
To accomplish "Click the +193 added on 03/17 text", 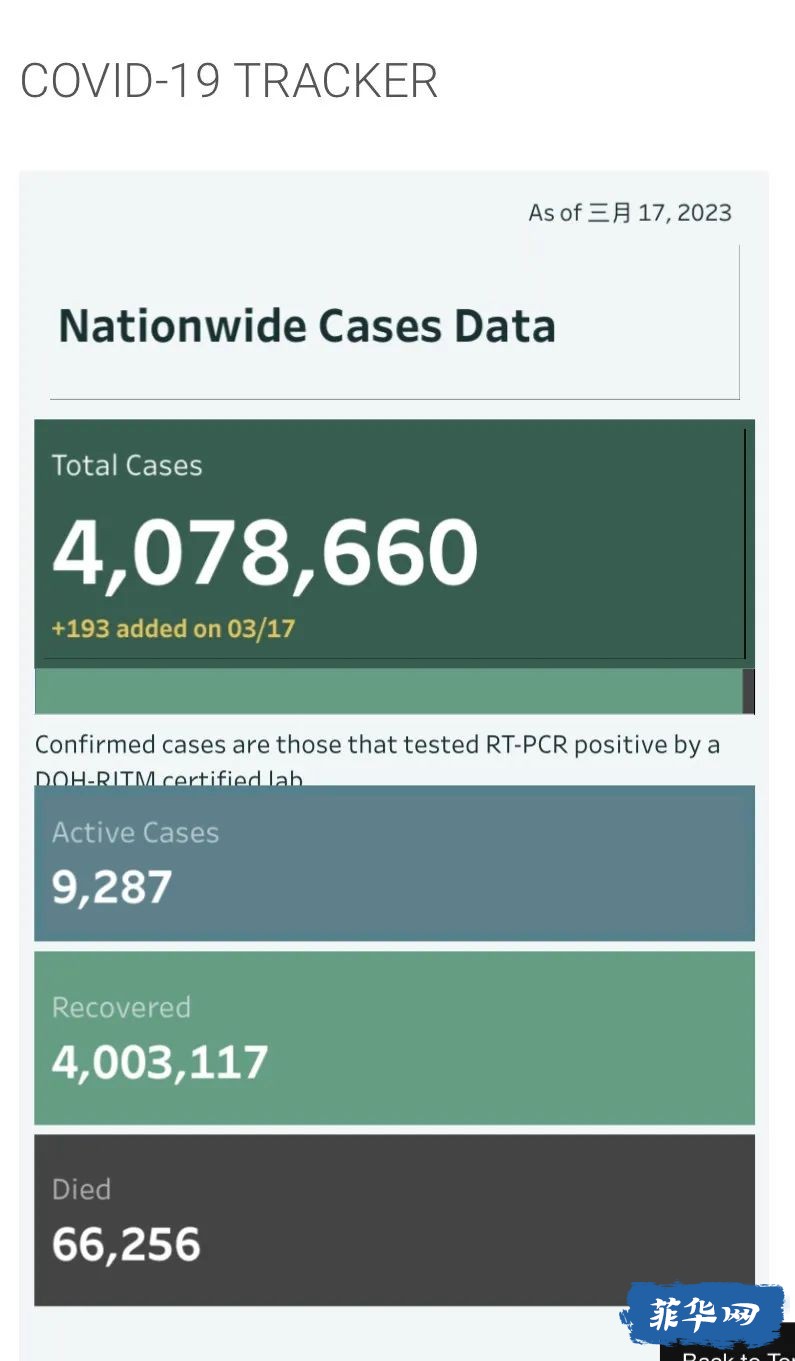I will click(173, 628).
